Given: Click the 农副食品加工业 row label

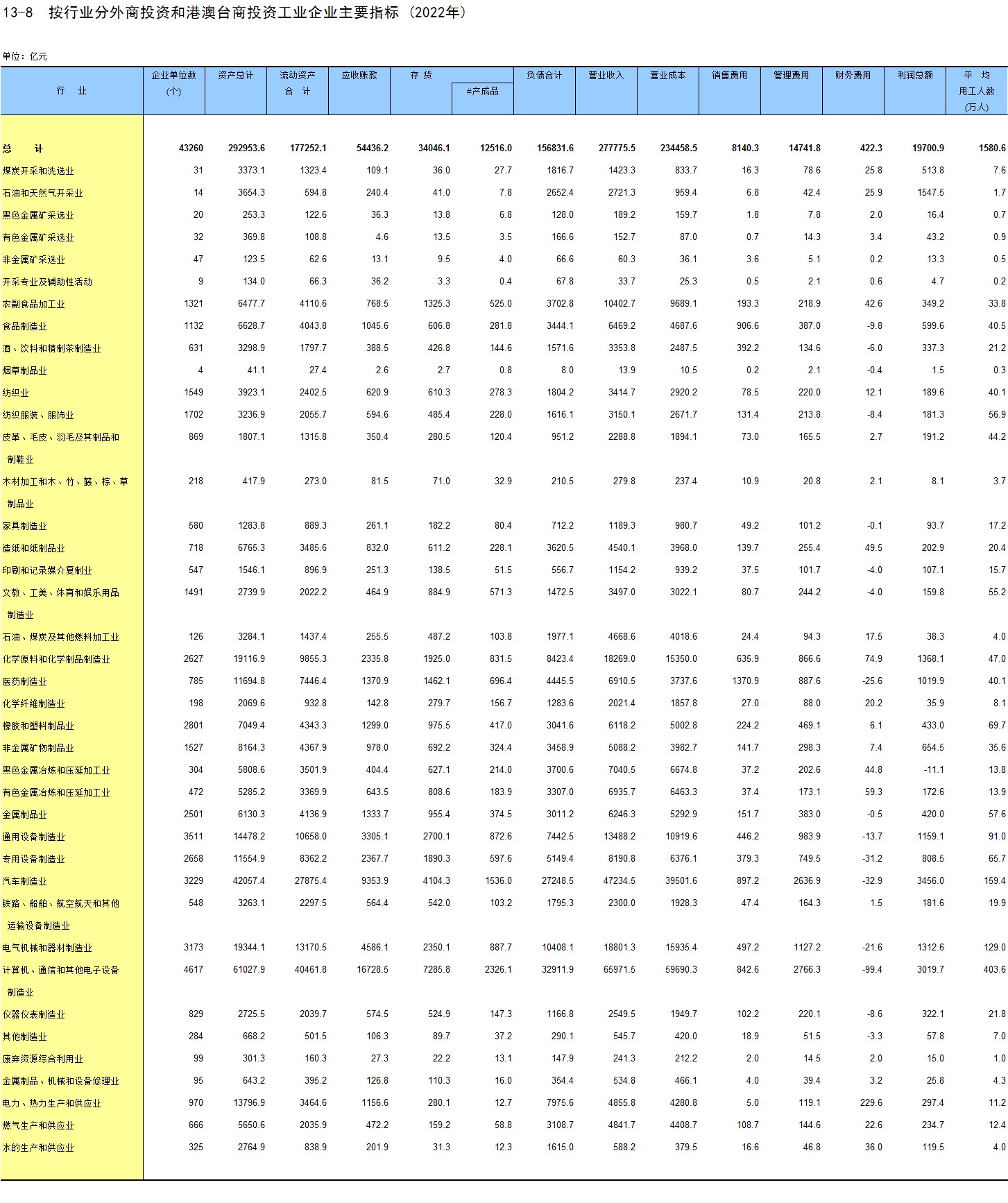Looking at the screenshot, I should click(34, 304).
